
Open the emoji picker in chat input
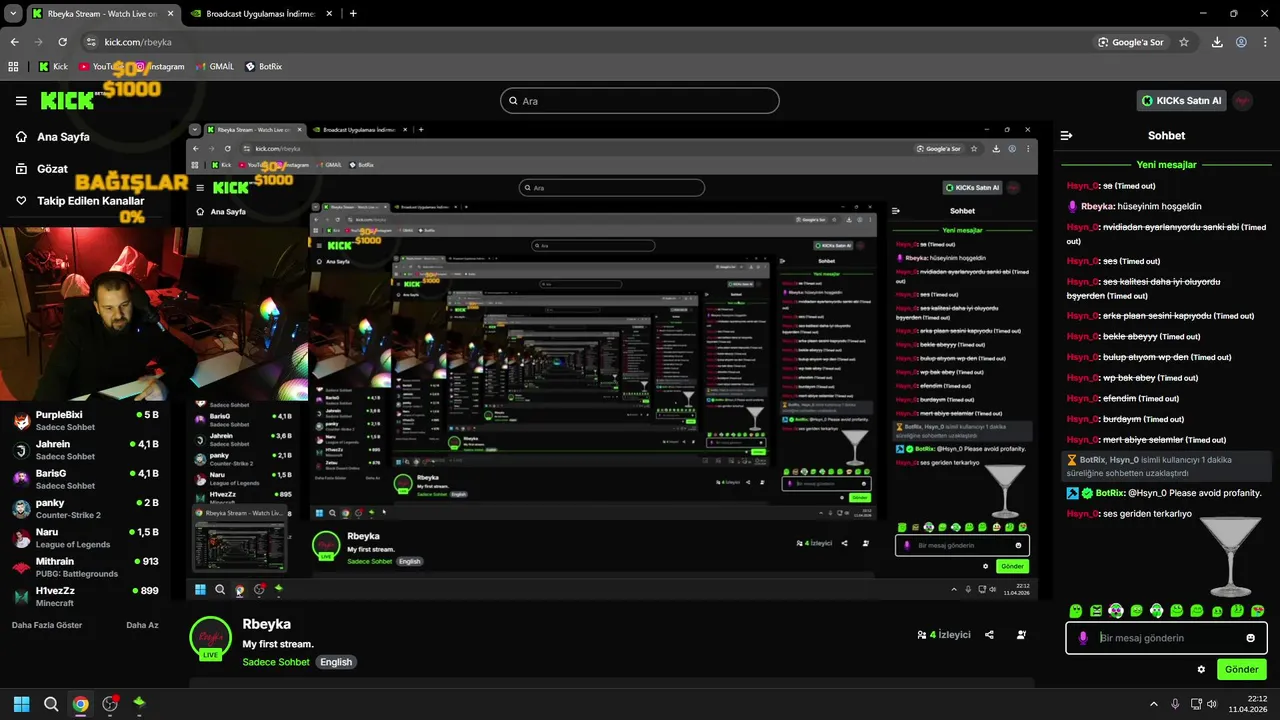click(x=1251, y=638)
